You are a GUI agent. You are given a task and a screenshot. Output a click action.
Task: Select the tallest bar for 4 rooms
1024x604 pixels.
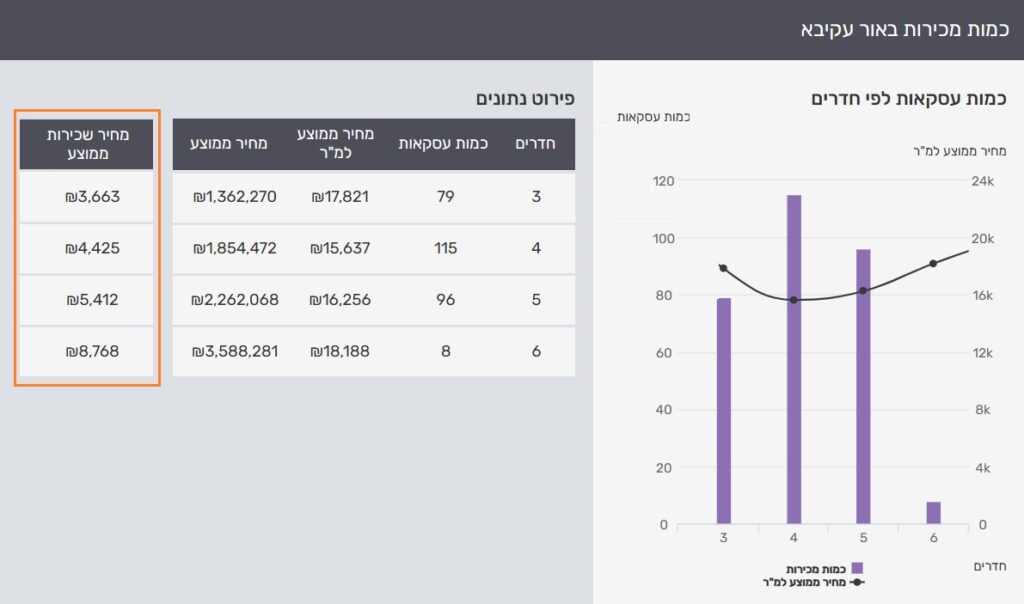click(x=794, y=360)
